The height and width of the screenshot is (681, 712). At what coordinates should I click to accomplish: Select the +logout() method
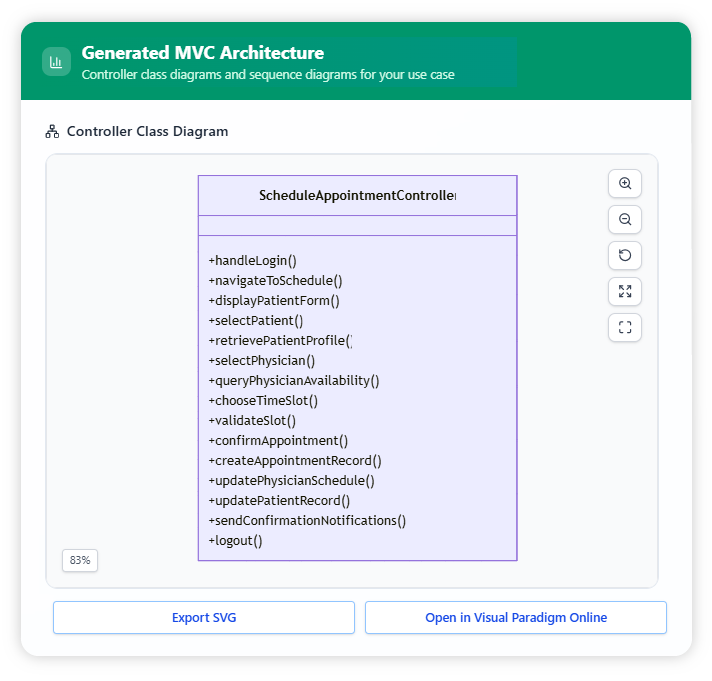(x=235, y=541)
